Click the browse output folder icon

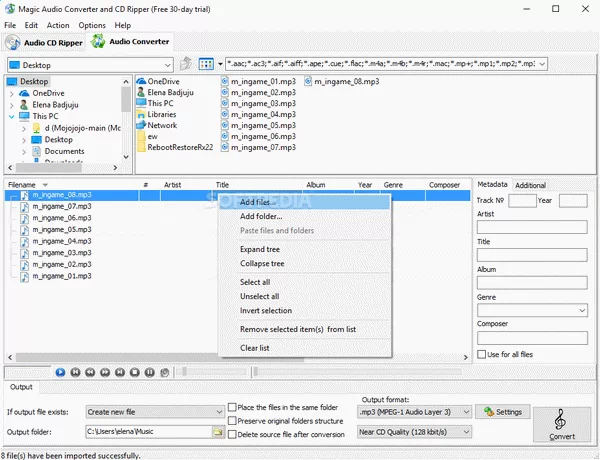pos(217,432)
